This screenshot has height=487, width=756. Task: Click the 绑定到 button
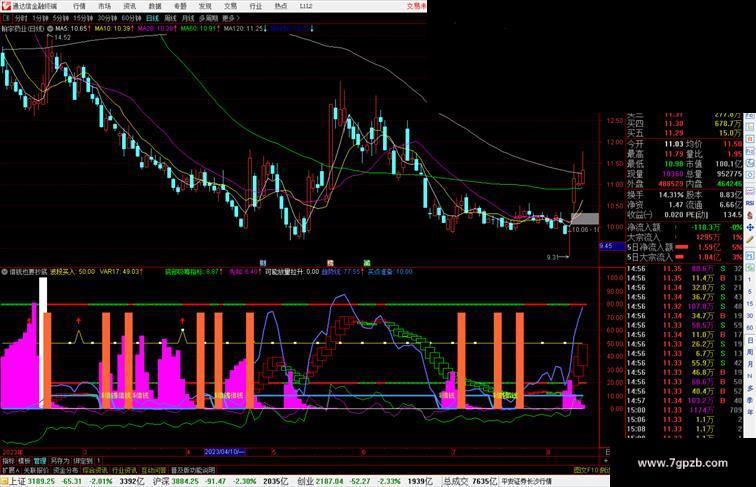tap(83, 461)
